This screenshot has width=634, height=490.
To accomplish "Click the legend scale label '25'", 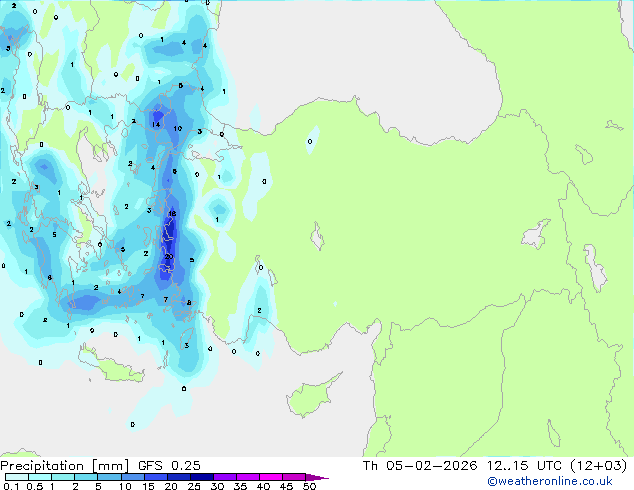I will coord(194,486).
